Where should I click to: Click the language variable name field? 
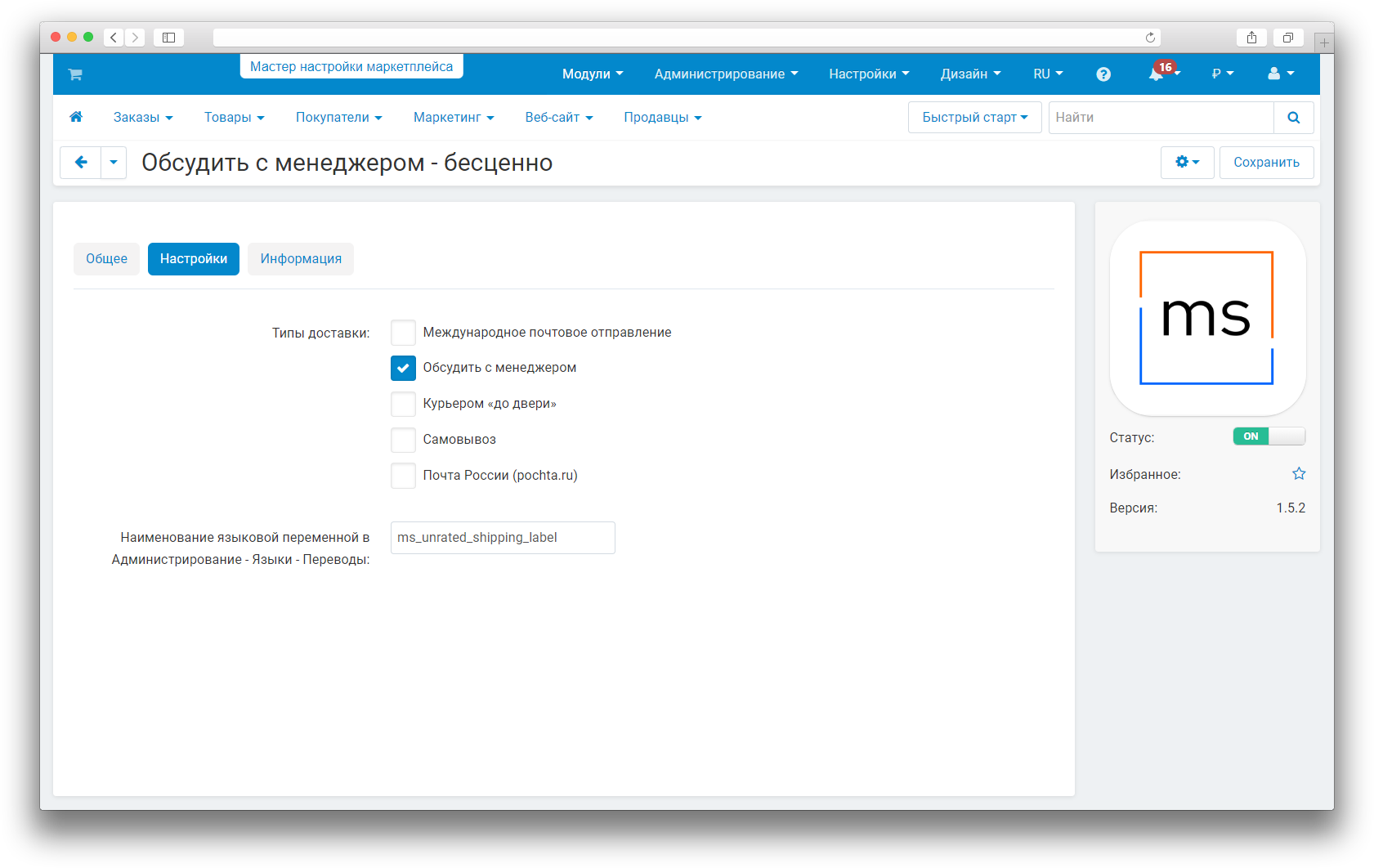point(503,538)
